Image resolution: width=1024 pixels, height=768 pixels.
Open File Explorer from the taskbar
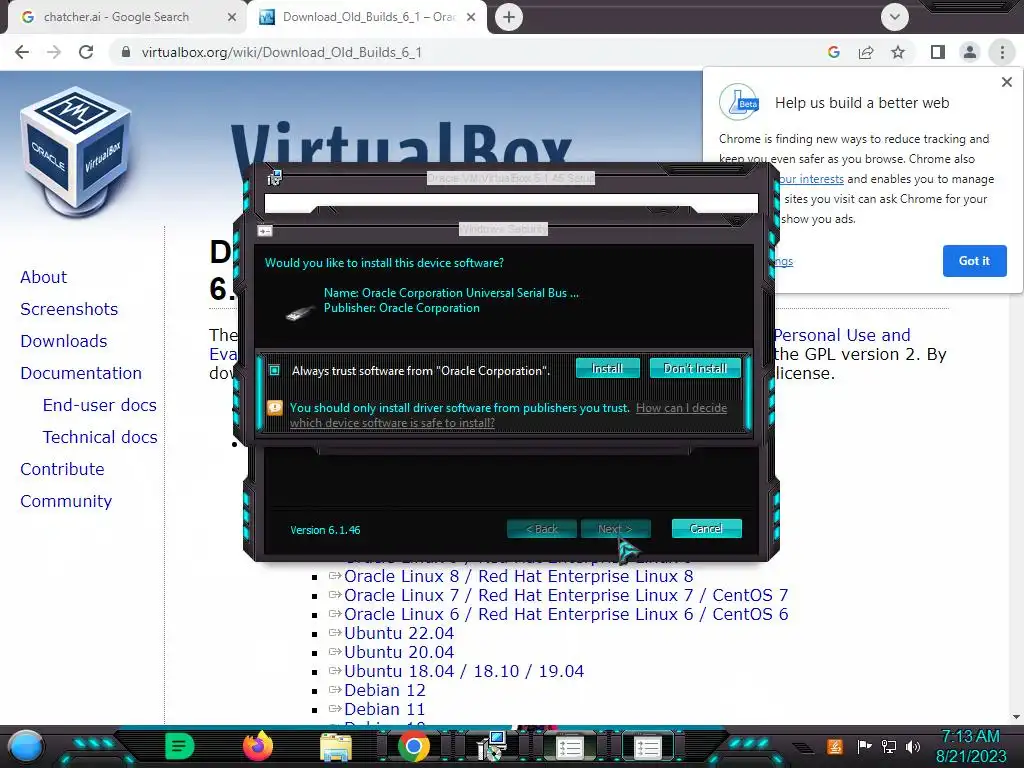[x=336, y=747]
